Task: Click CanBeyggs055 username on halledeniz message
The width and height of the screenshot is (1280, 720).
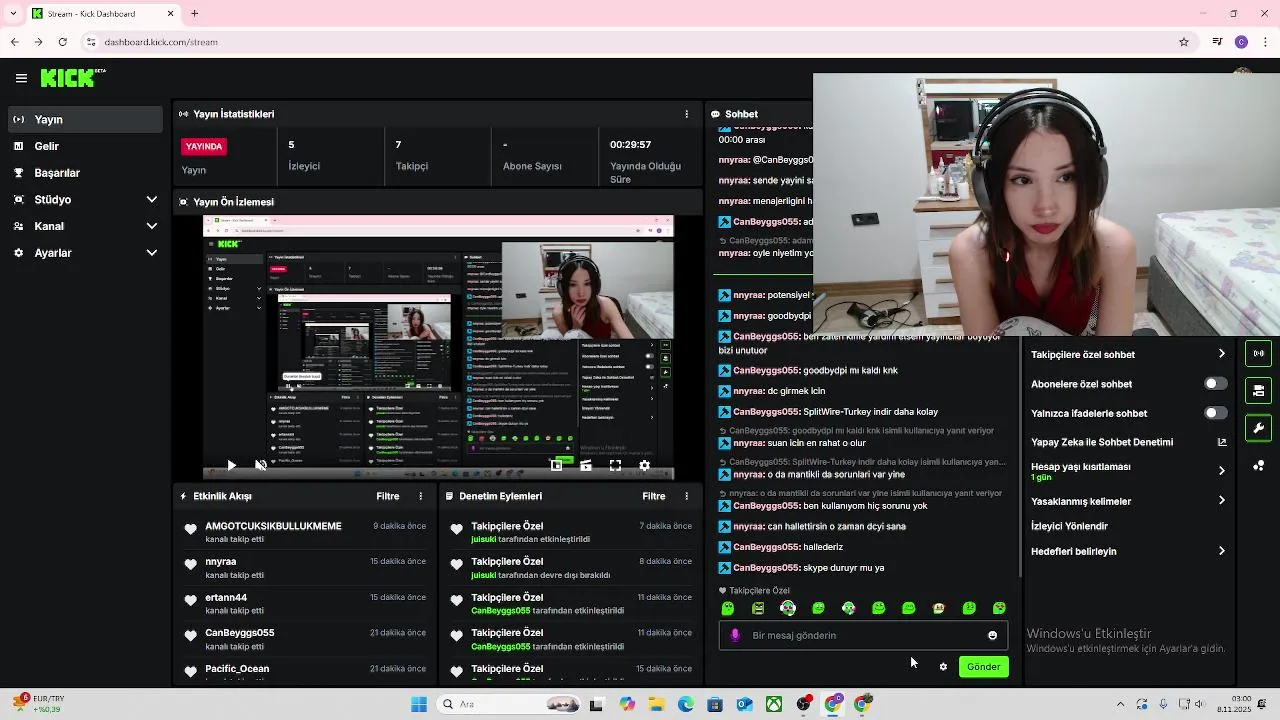Action: [766, 547]
